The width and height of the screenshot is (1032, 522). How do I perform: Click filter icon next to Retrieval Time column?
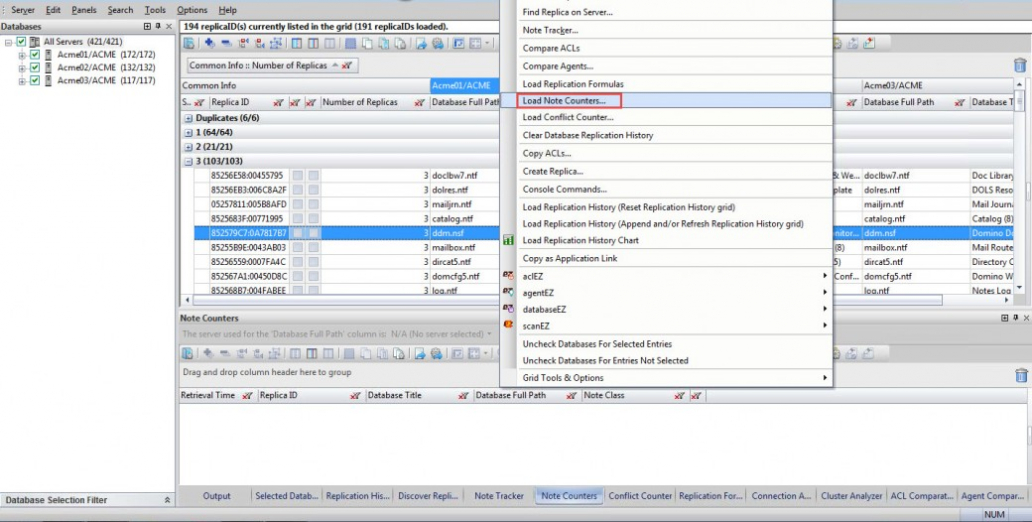(x=247, y=396)
